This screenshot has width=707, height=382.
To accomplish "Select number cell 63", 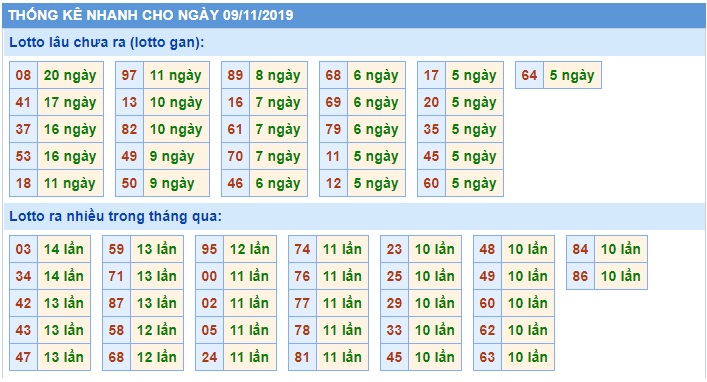I will (x=487, y=358).
